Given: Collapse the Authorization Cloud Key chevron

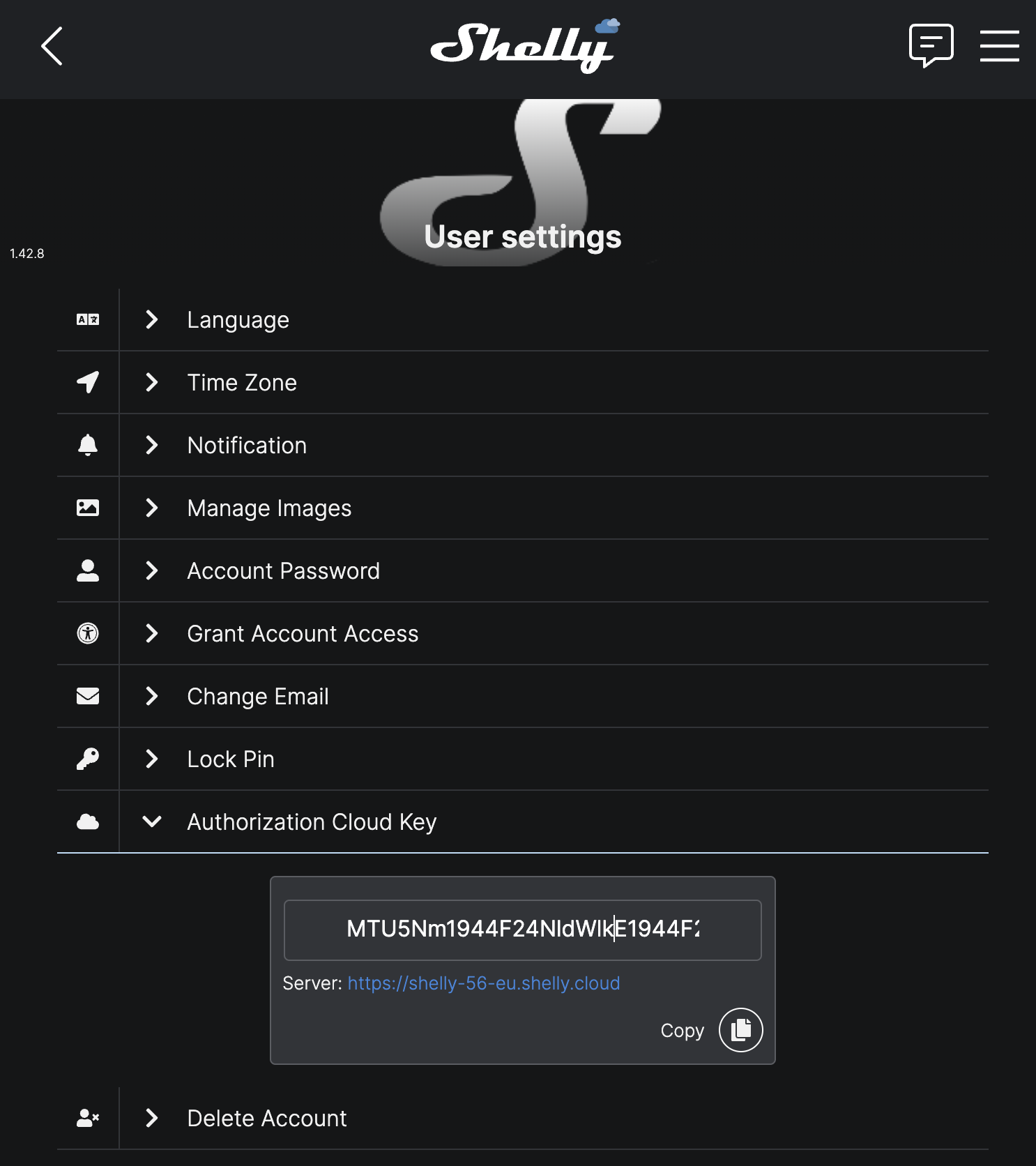Looking at the screenshot, I should tap(151, 822).
